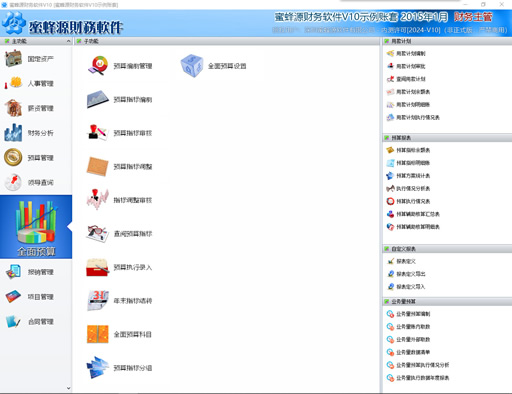Expand sidebar list with bottom down arrow
The height and width of the screenshot is (394, 512).
68,388
